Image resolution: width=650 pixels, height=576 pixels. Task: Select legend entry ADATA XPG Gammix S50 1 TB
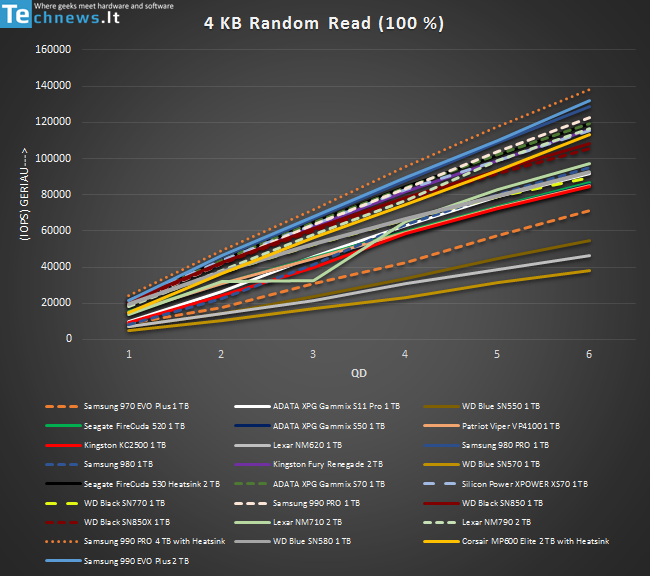(x=310, y=426)
